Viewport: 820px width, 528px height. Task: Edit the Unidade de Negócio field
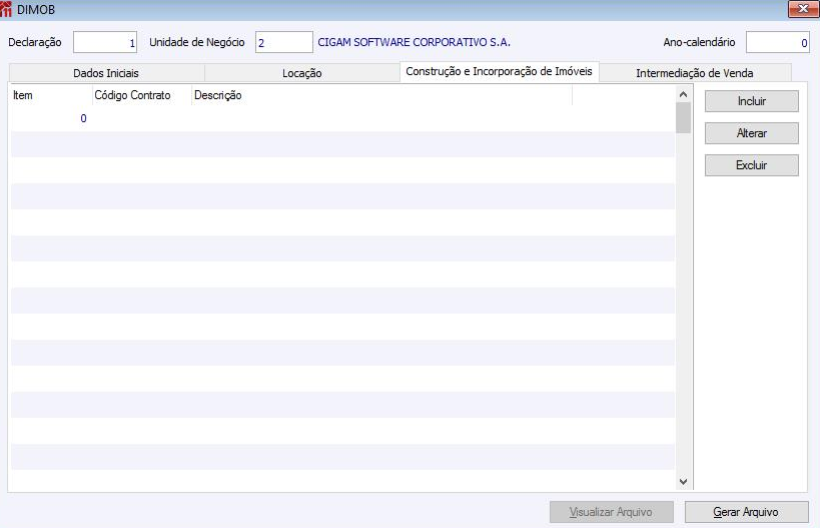tap(284, 42)
